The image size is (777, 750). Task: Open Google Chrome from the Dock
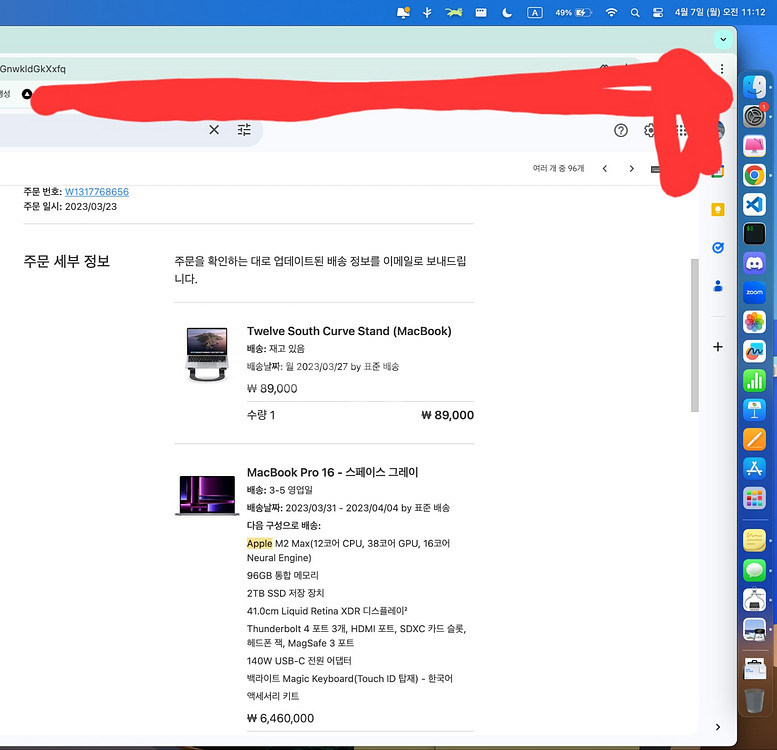point(754,175)
